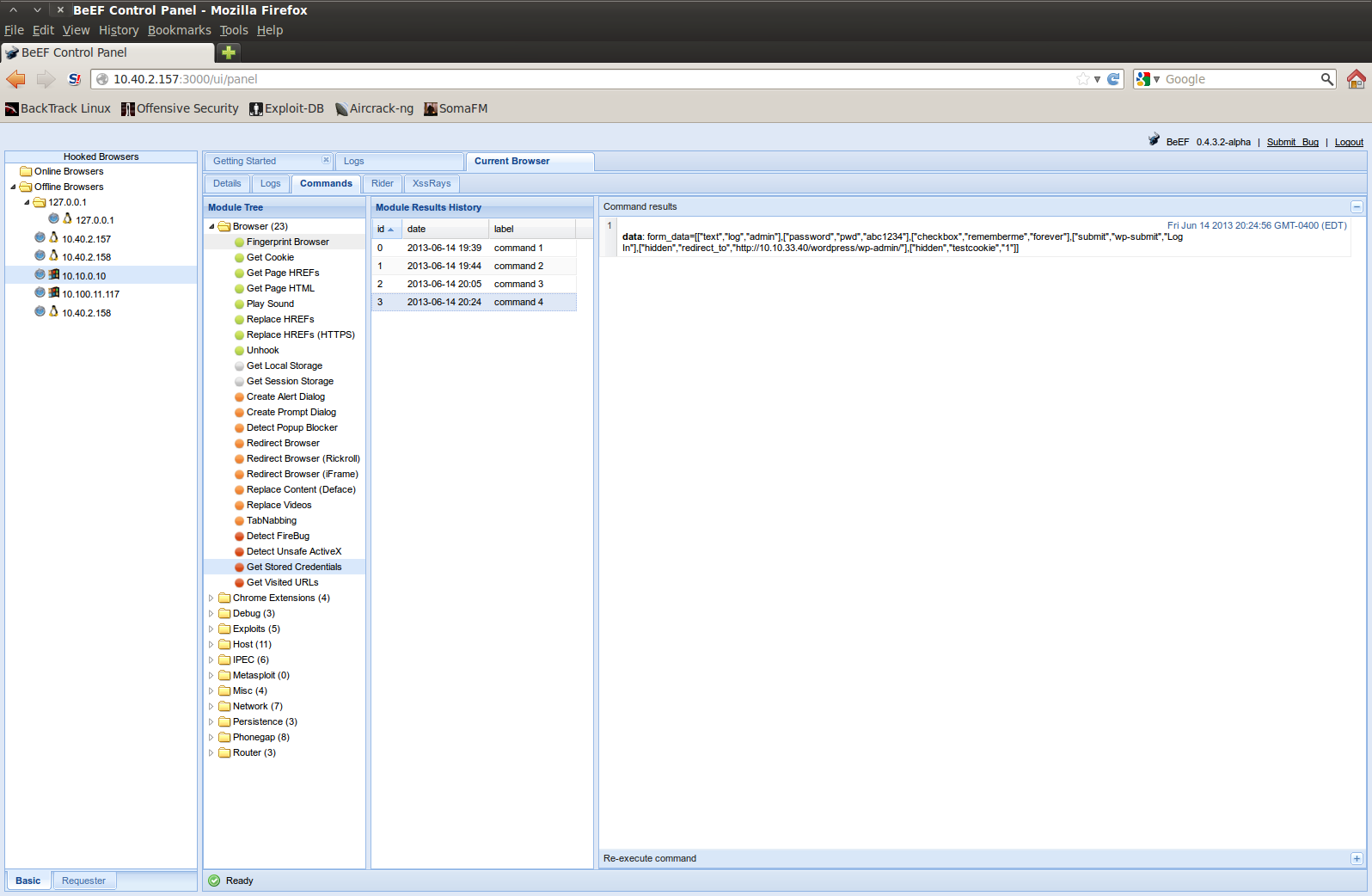Switch to the Requester tab
The width and height of the screenshot is (1372, 896).
coord(83,881)
